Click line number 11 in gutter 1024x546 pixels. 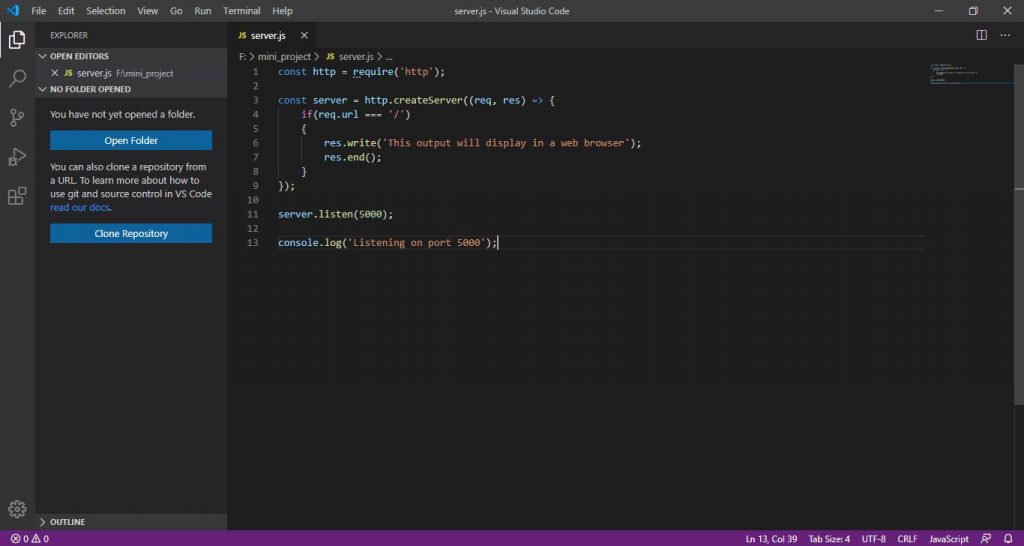pyautogui.click(x=253, y=214)
